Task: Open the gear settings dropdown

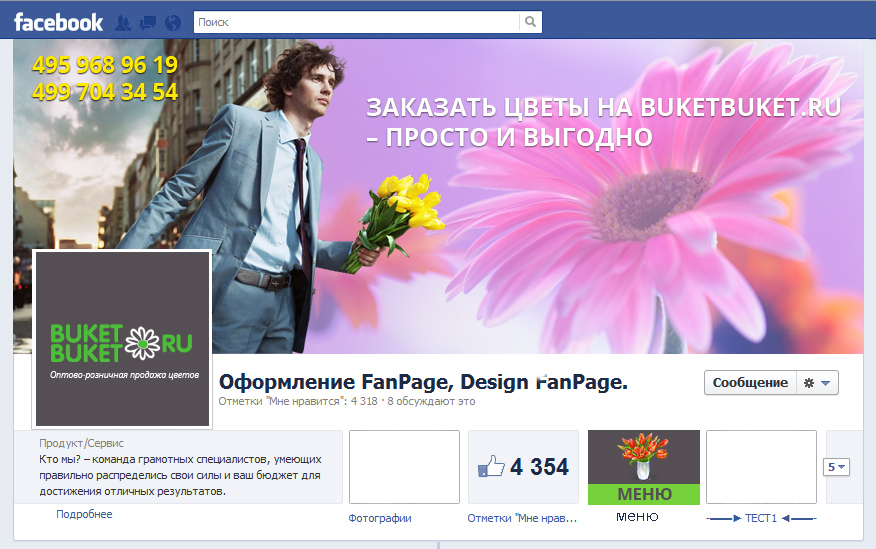Action: [x=817, y=383]
